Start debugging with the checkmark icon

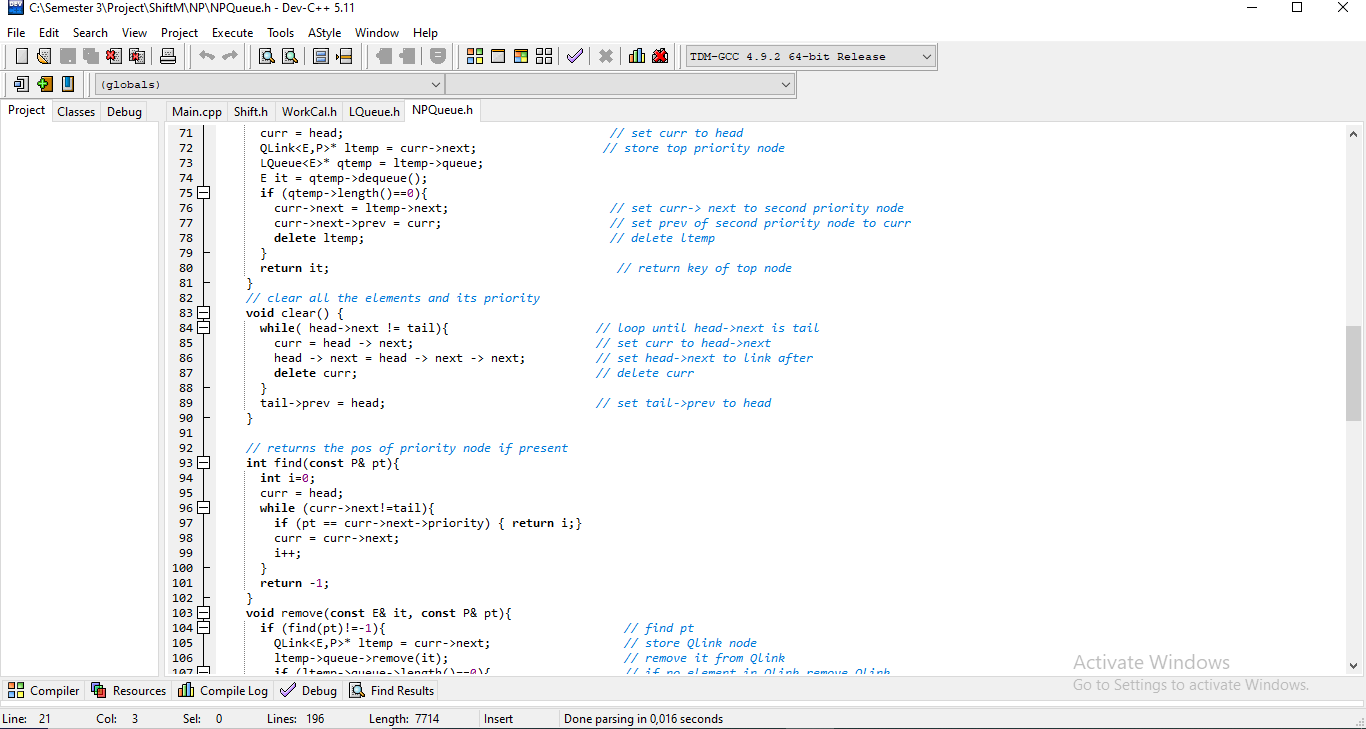click(x=574, y=56)
